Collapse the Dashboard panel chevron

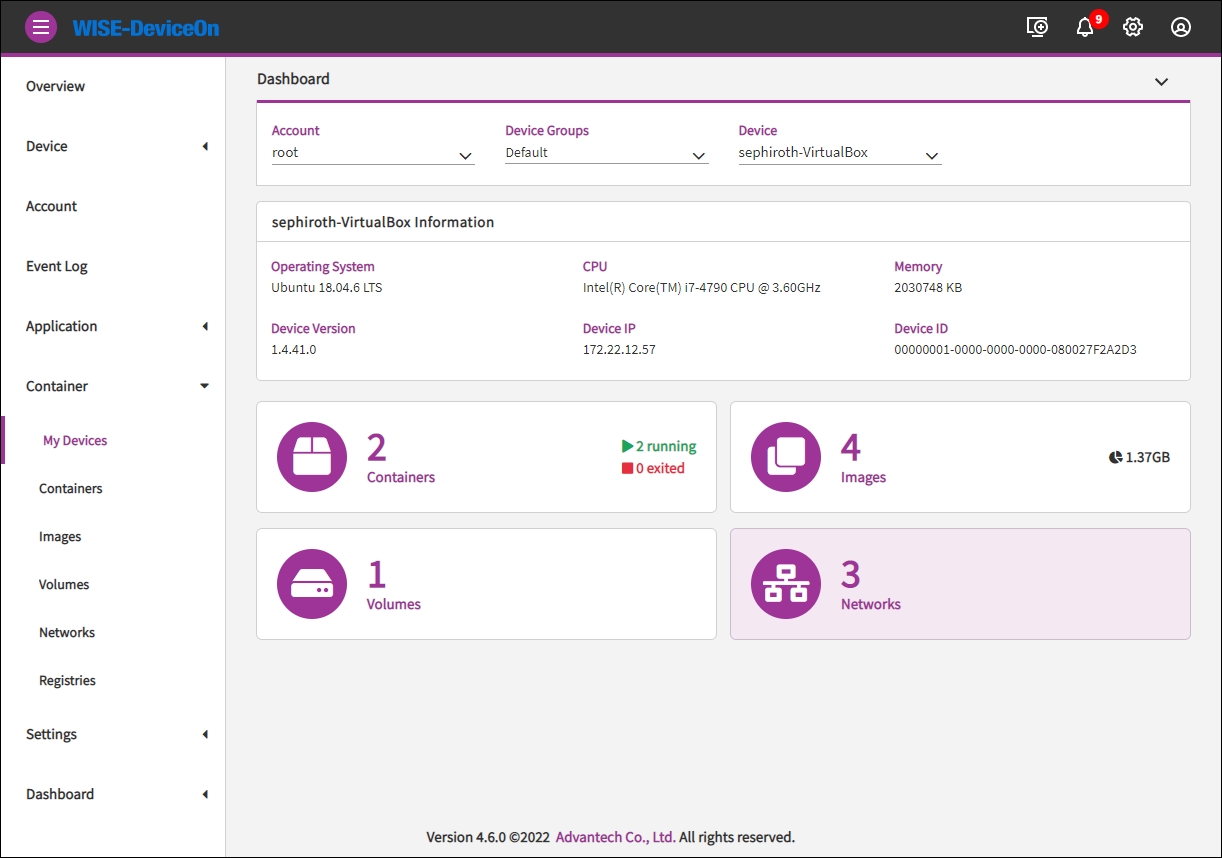1161,81
